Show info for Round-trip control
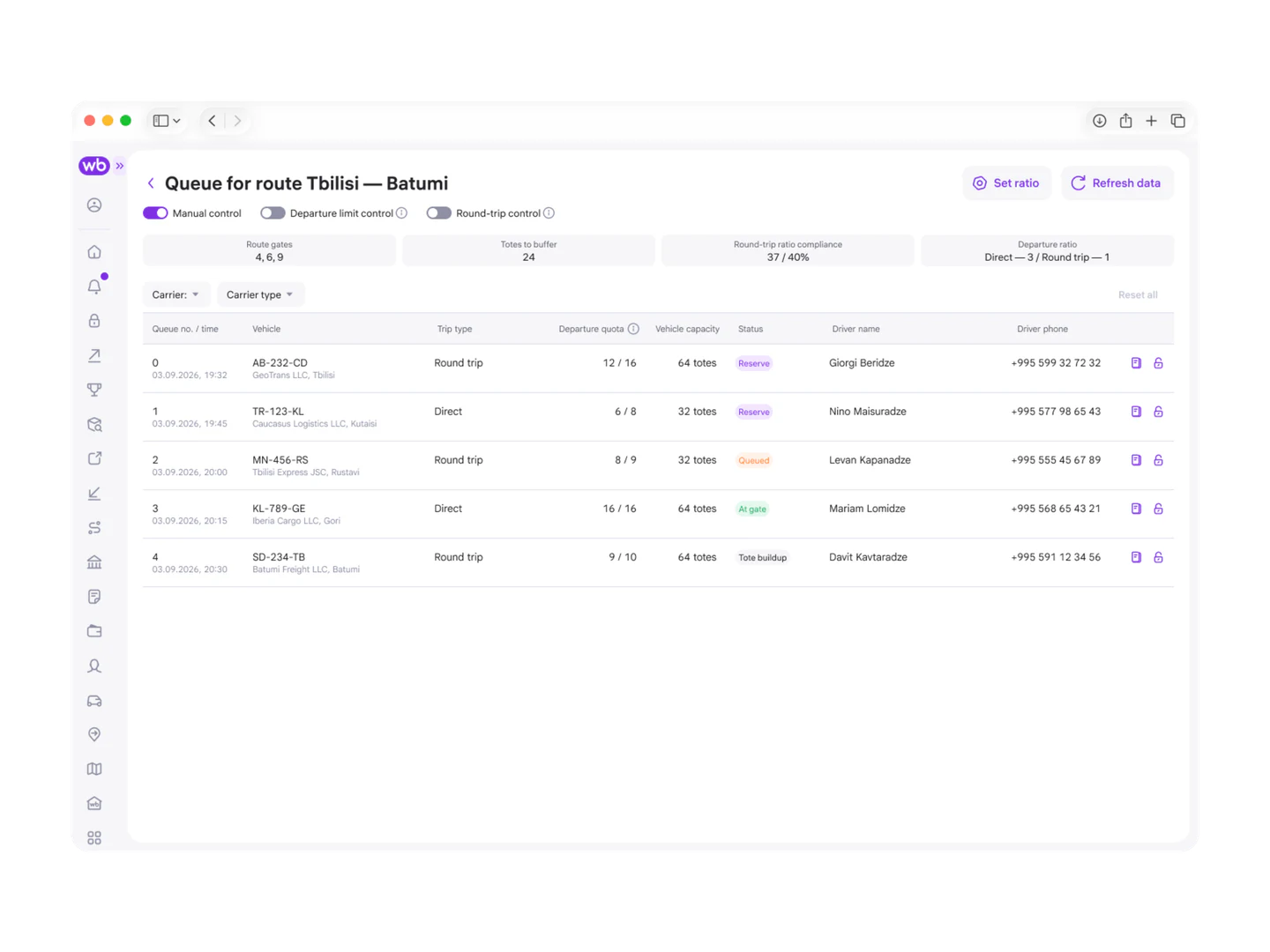Screen dimensions: 1270x952 click(549, 213)
